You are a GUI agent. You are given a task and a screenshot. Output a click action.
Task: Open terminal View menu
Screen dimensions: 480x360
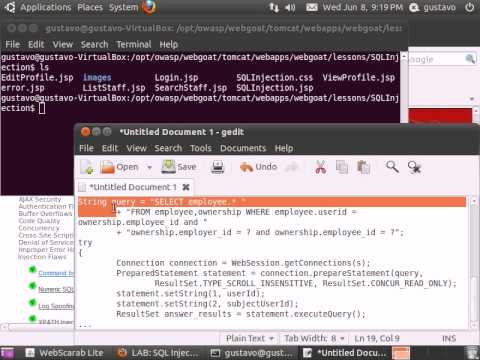click(x=63, y=44)
